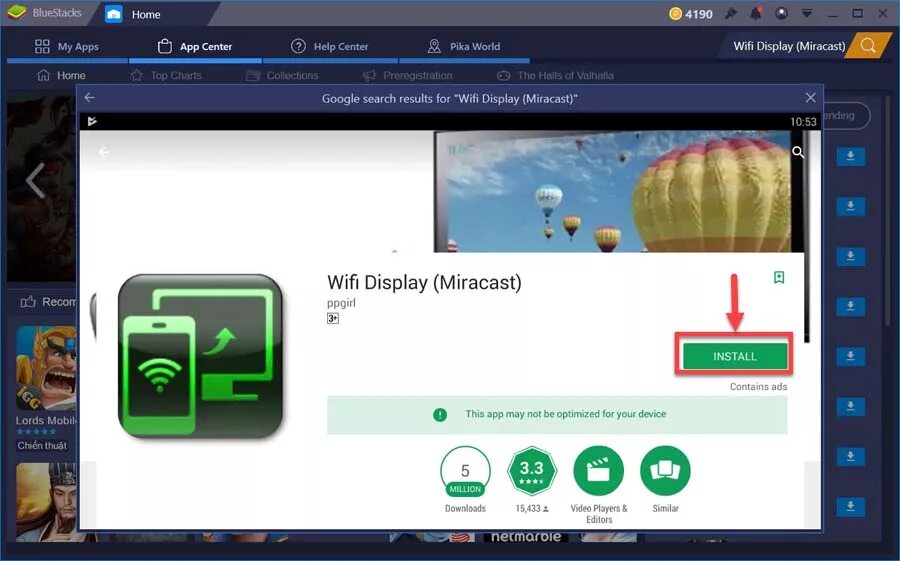This screenshot has width=900, height=561.
Task: Click the orange search magnifier button
Action: click(x=869, y=46)
